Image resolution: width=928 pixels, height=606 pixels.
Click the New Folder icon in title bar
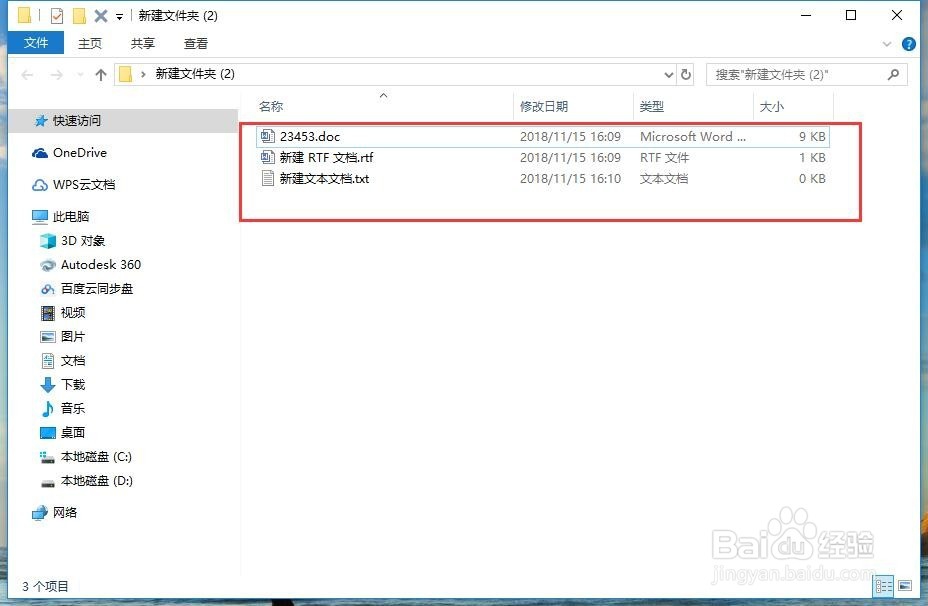[x=79, y=15]
